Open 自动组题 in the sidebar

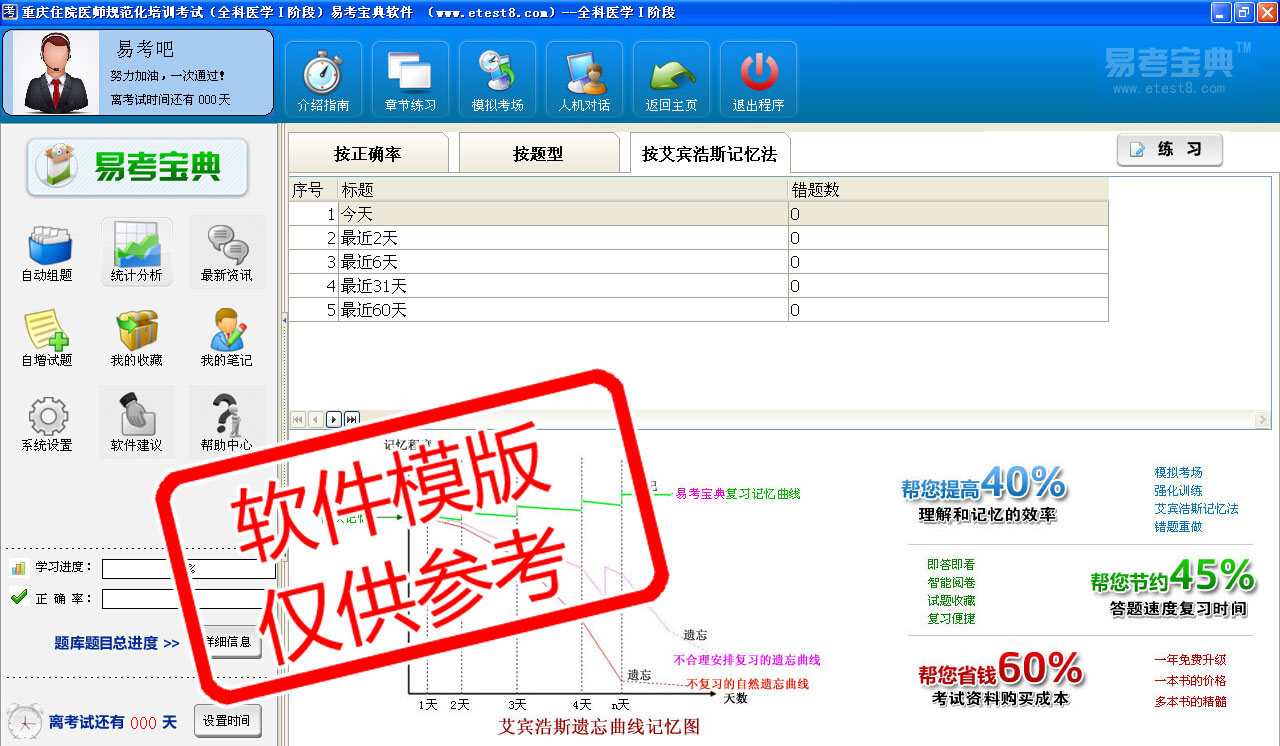coord(47,253)
